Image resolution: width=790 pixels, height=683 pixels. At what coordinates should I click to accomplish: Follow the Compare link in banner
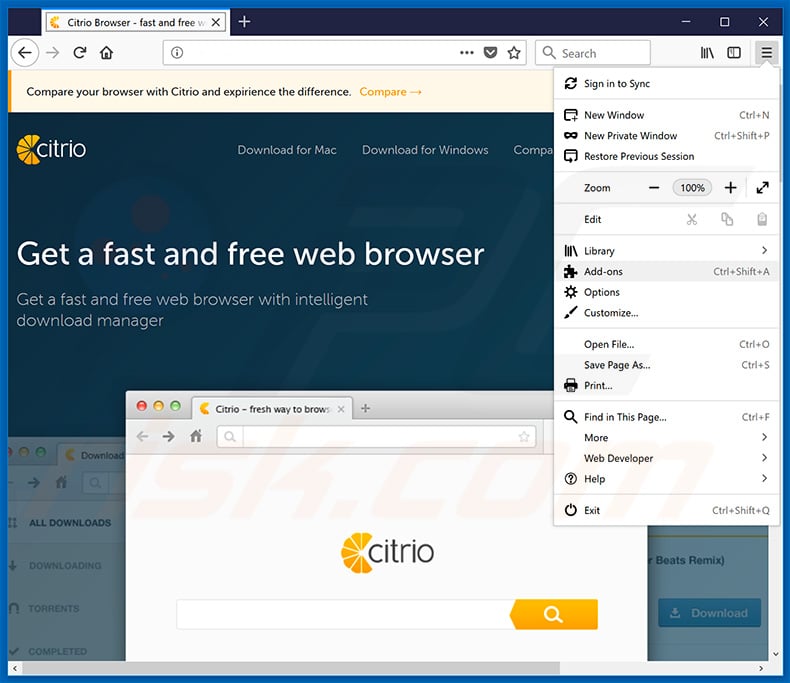[390, 92]
